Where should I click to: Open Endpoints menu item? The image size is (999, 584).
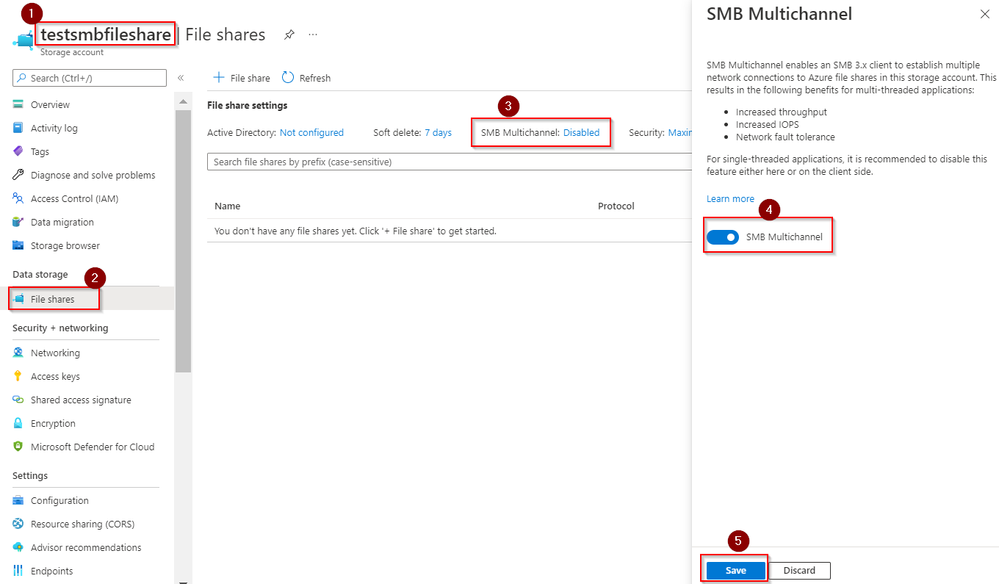pyautogui.click(x=52, y=571)
